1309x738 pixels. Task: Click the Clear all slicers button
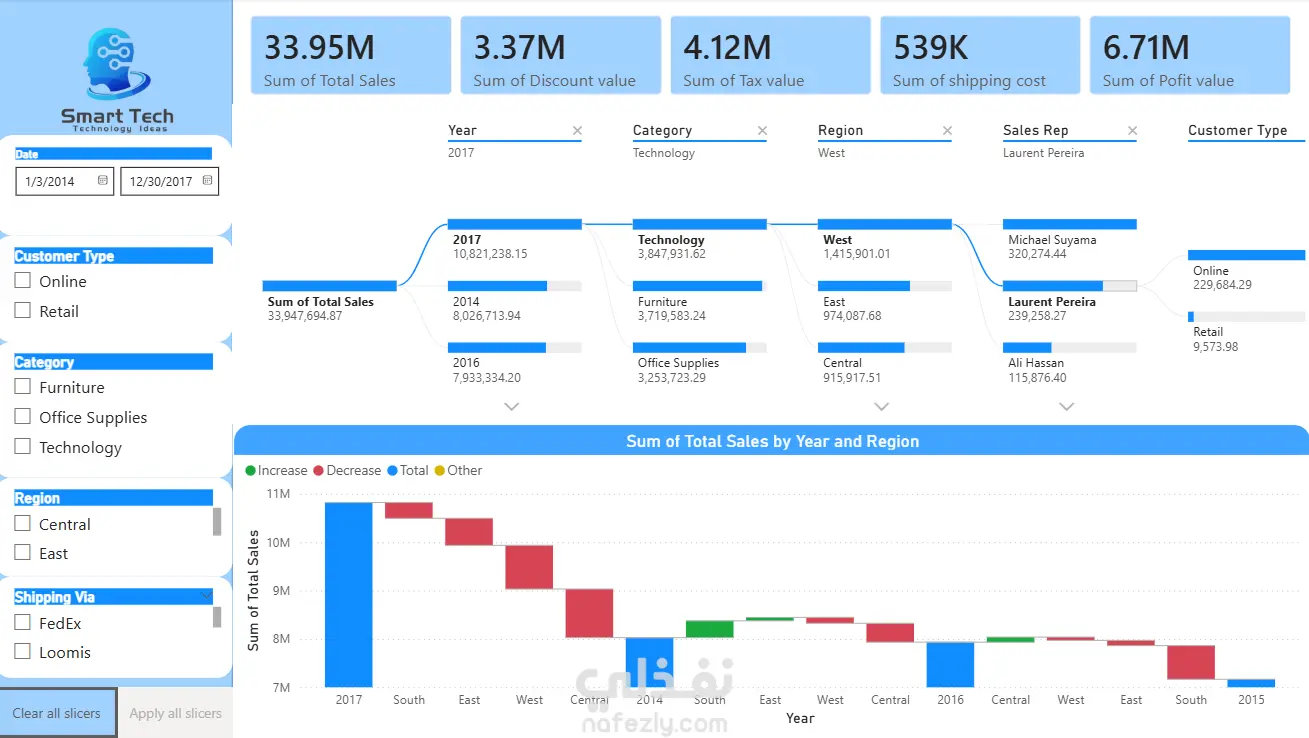57,713
